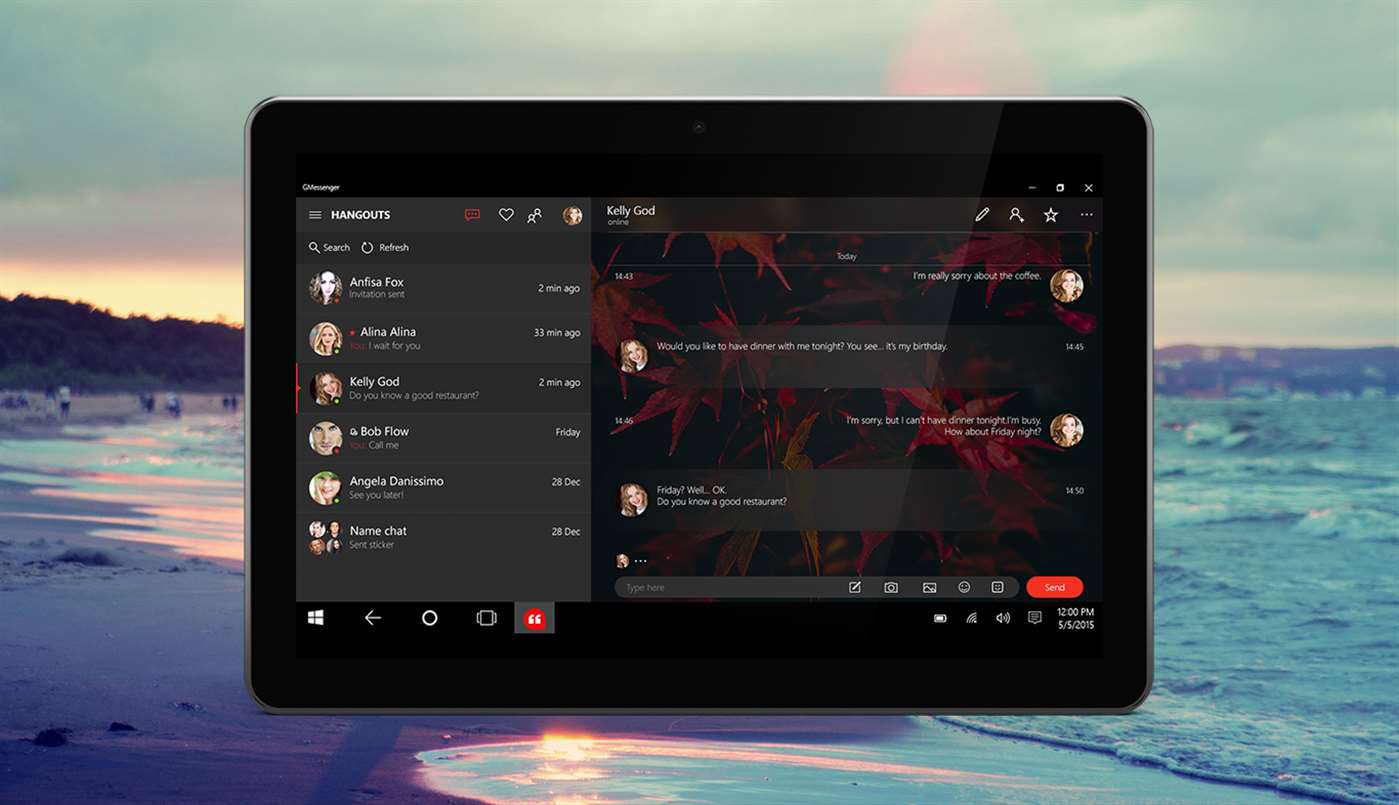The image size is (1399, 805).
Task: Click the Windows Start button
Action: tap(315, 618)
